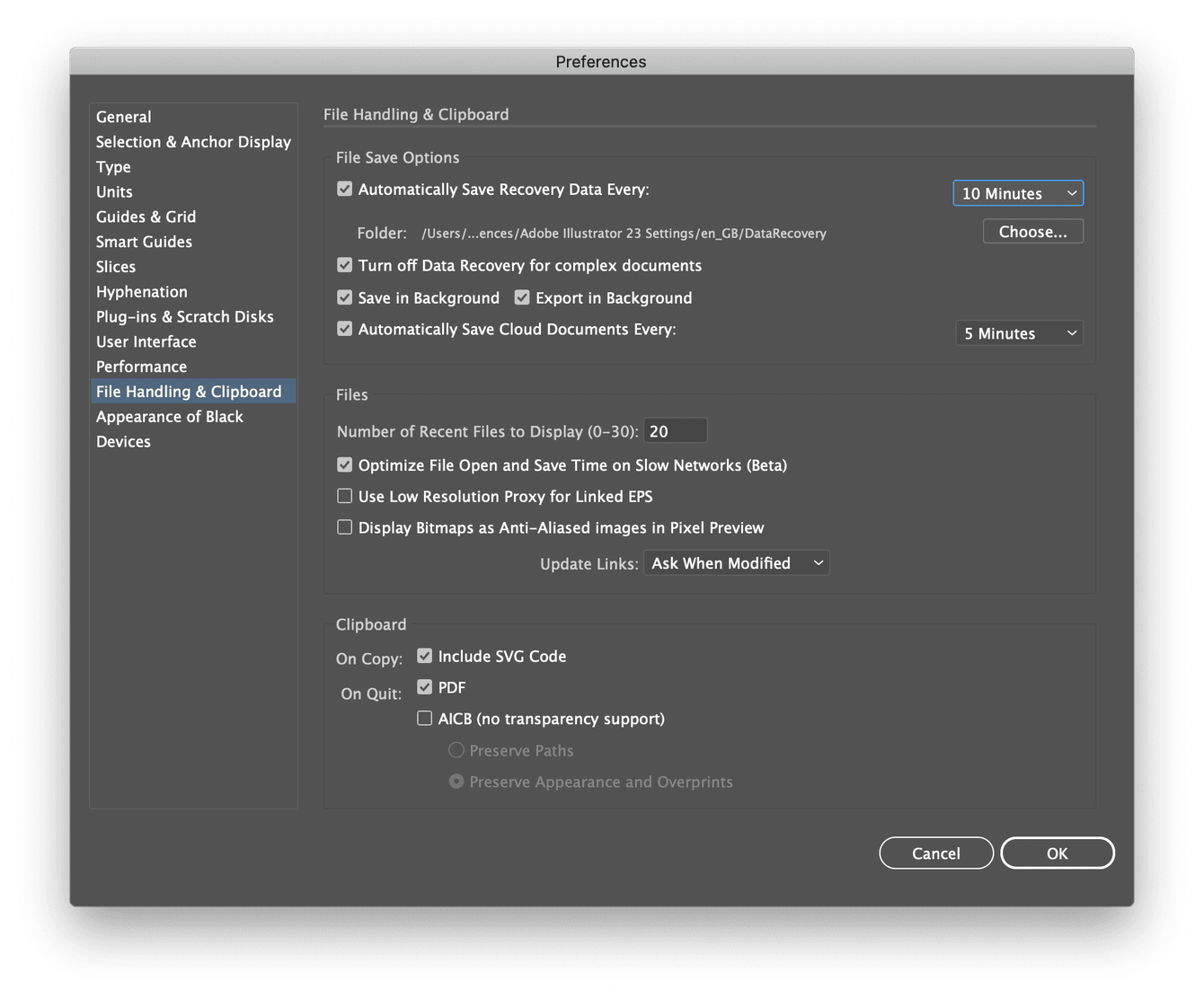Open the Performance preferences section

(x=141, y=367)
